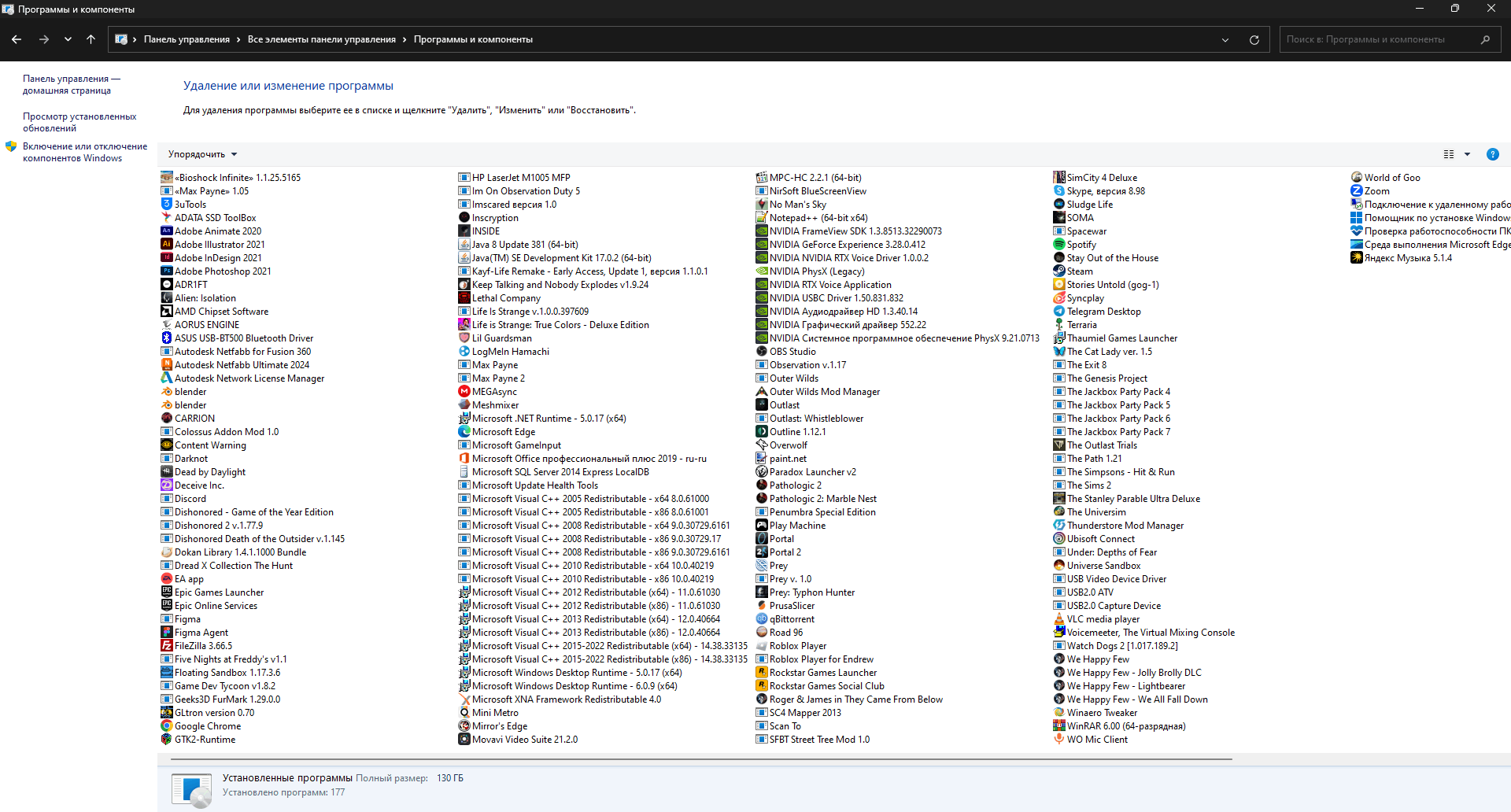Click the VLC media player icon
Image resolution: width=1511 pixels, height=812 pixels.
point(1059,619)
